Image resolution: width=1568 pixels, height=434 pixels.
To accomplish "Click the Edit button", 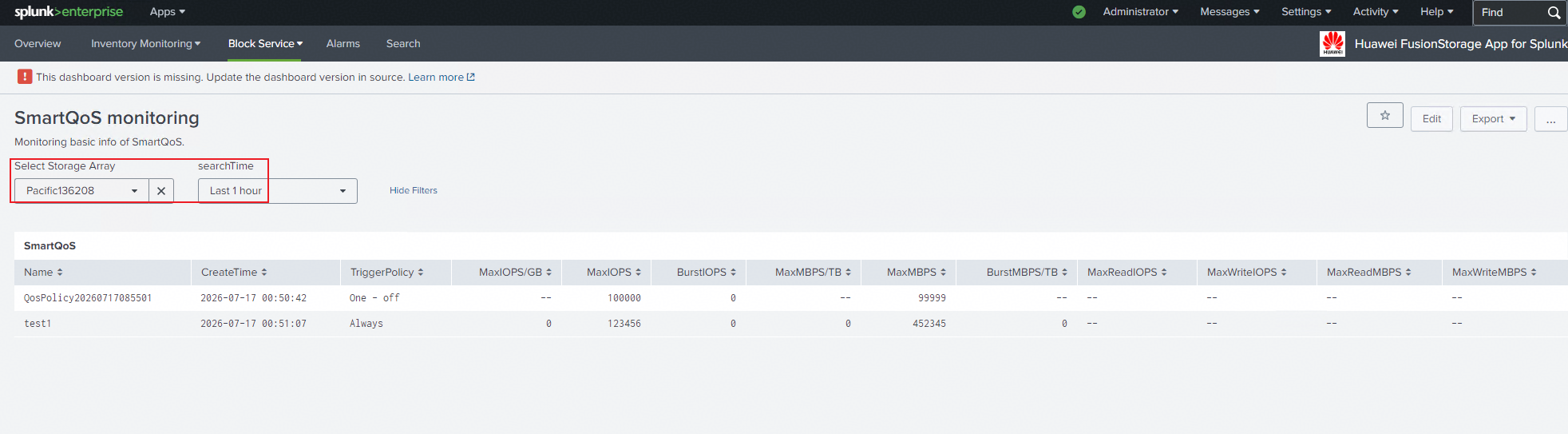I will click(x=1431, y=119).
